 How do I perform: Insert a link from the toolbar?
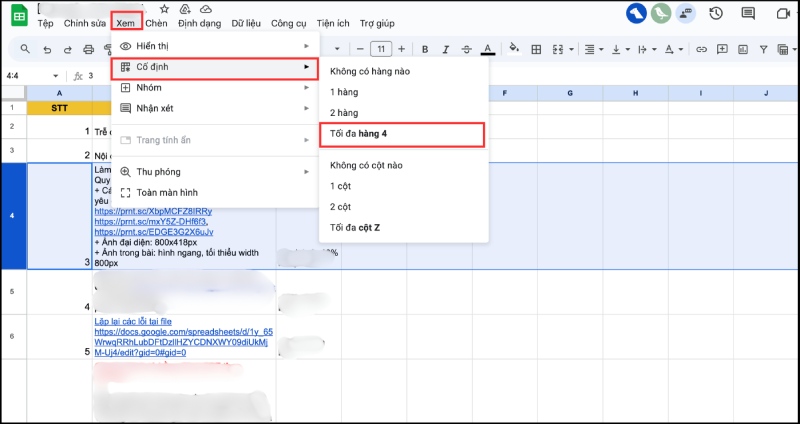click(702, 49)
